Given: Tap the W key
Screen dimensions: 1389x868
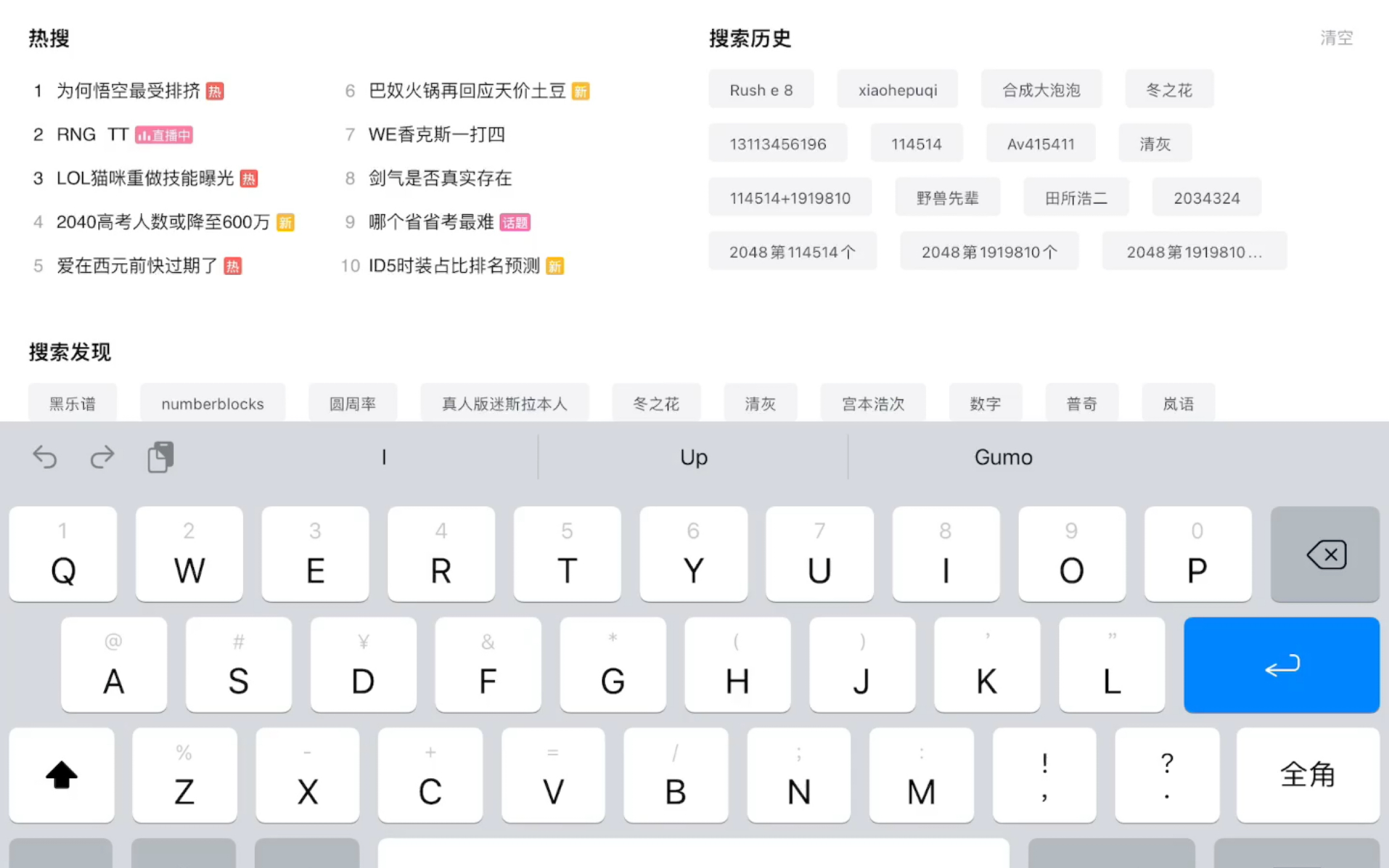Looking at the screenshot, I should click(189, 554).
